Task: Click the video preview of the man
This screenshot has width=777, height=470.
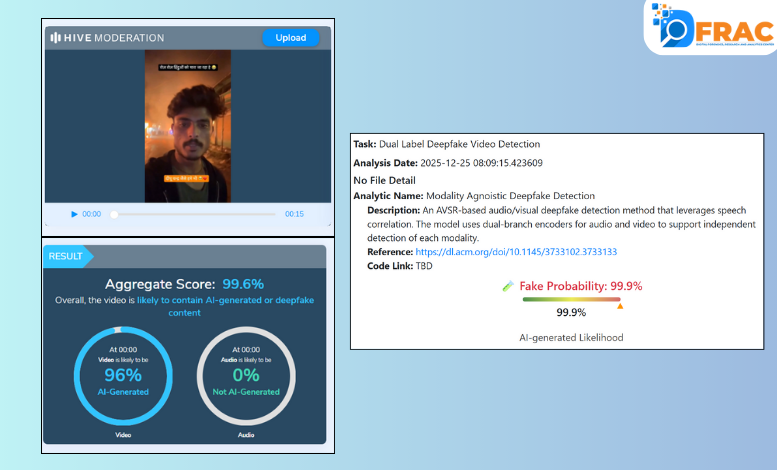Action: pyautogui.click(x=187, y=130)
